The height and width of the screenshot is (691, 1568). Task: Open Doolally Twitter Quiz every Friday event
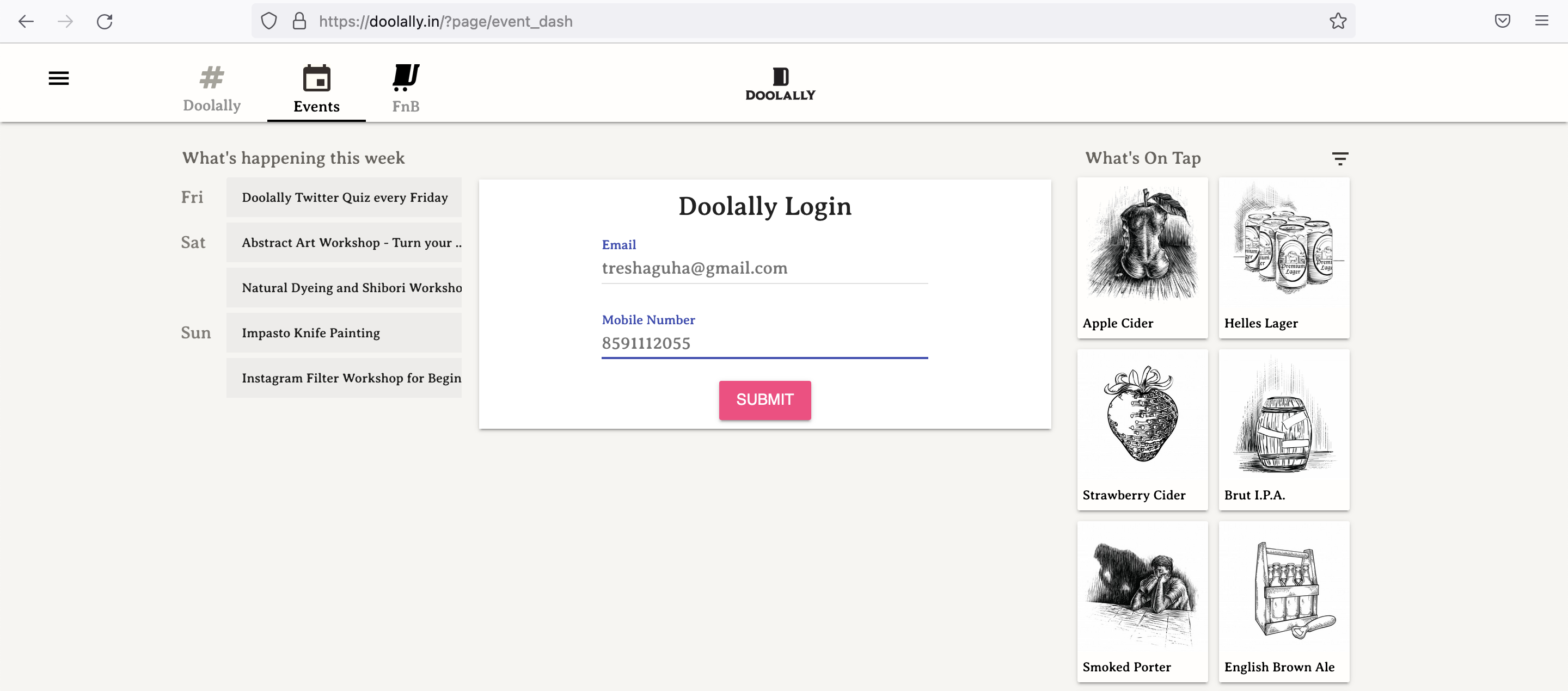[344, 198]
